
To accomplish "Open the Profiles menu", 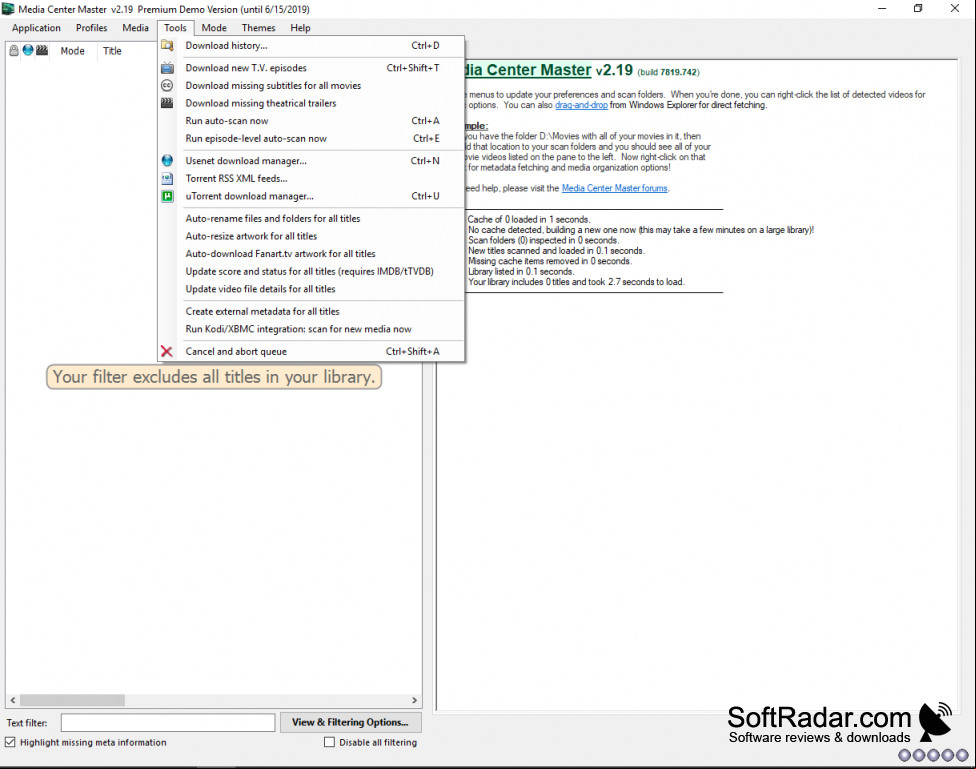I will point(92,28).
